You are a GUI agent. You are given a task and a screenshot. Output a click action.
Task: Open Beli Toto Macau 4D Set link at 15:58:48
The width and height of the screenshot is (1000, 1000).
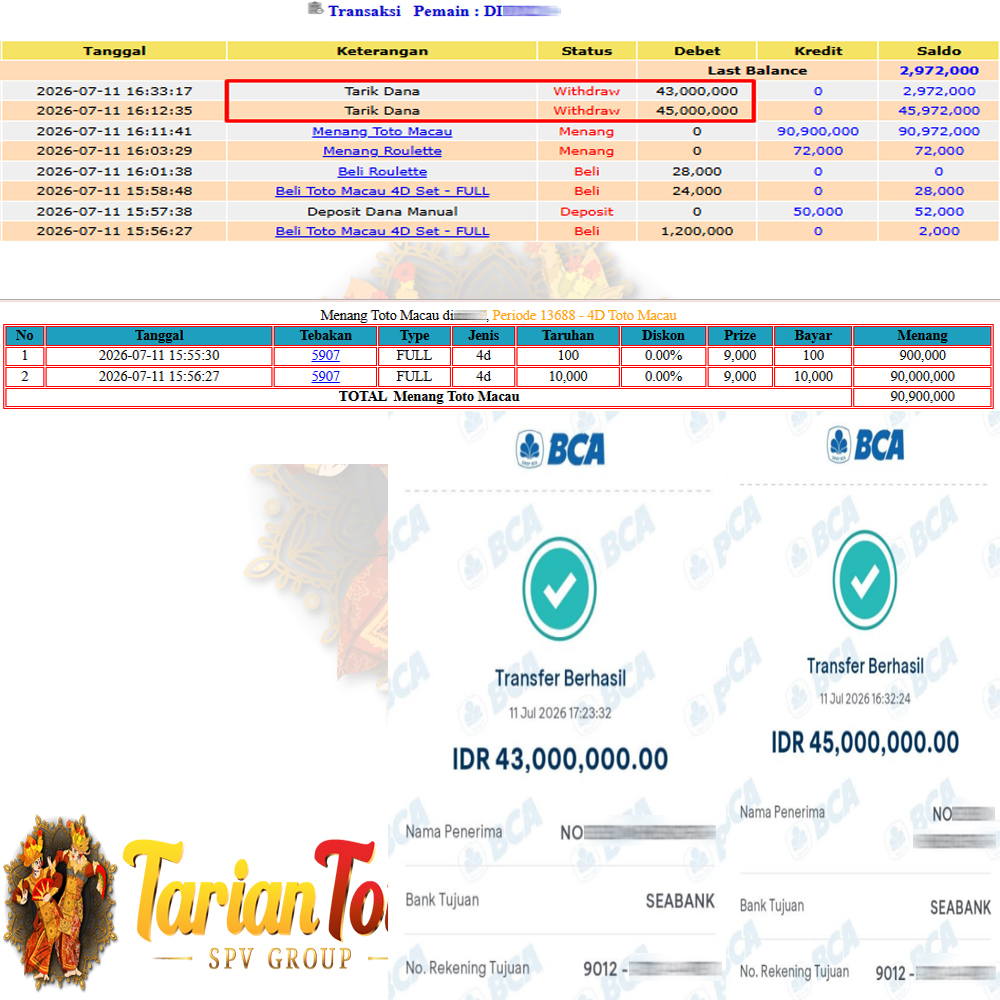[382, 191]
